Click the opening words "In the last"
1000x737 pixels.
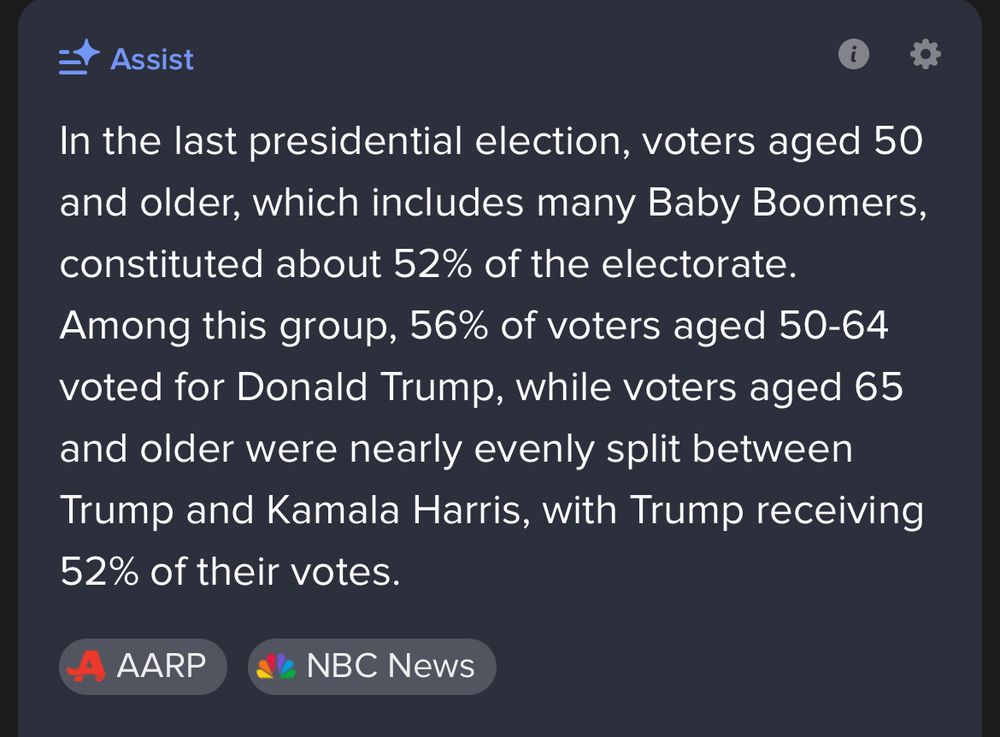point(148,140)
